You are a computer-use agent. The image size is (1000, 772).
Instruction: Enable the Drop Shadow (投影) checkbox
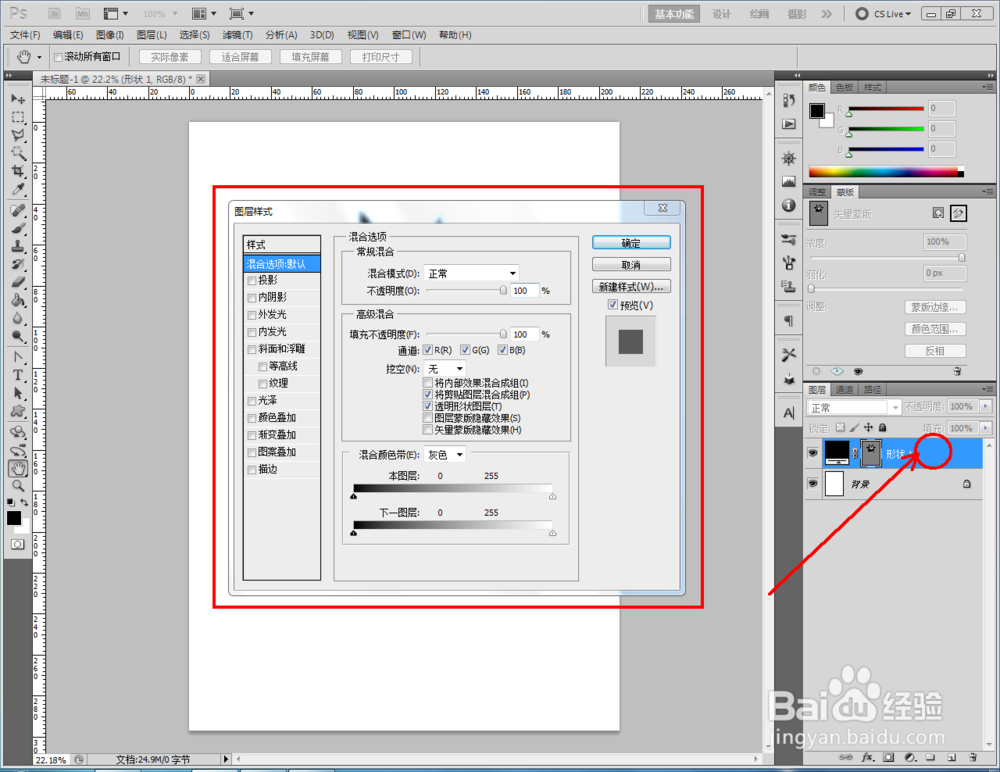coord(252,281)
